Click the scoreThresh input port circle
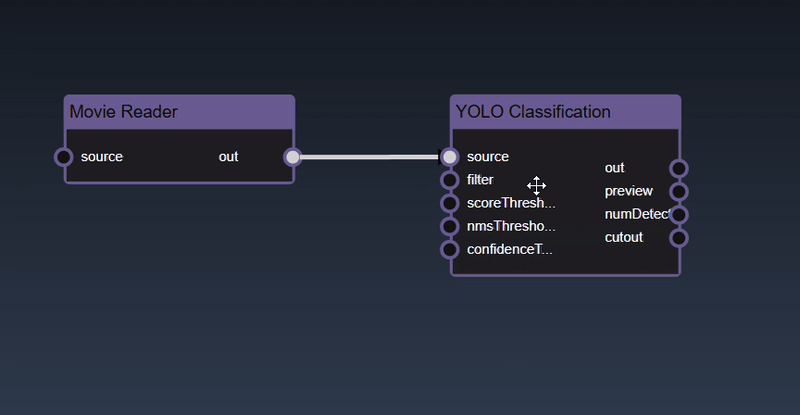 pyautogui.click(x=450, y=203)
